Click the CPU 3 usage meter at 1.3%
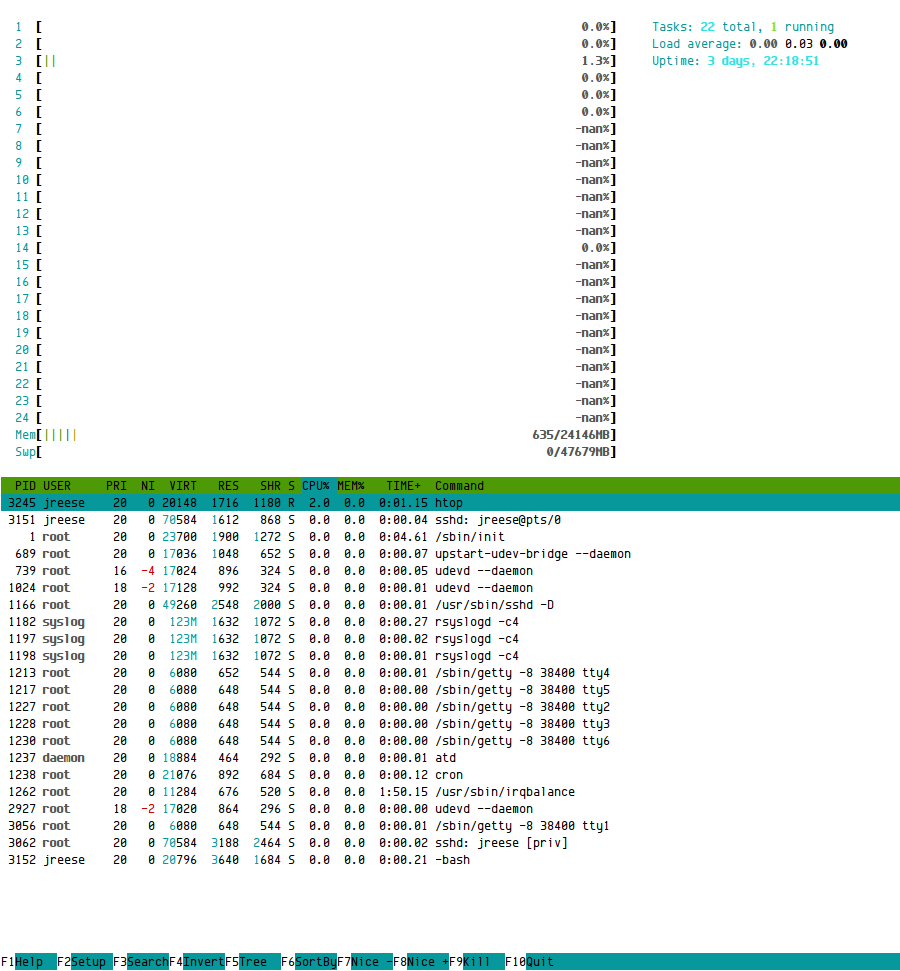The image size is (900, 971). click(x=316, y=61)
